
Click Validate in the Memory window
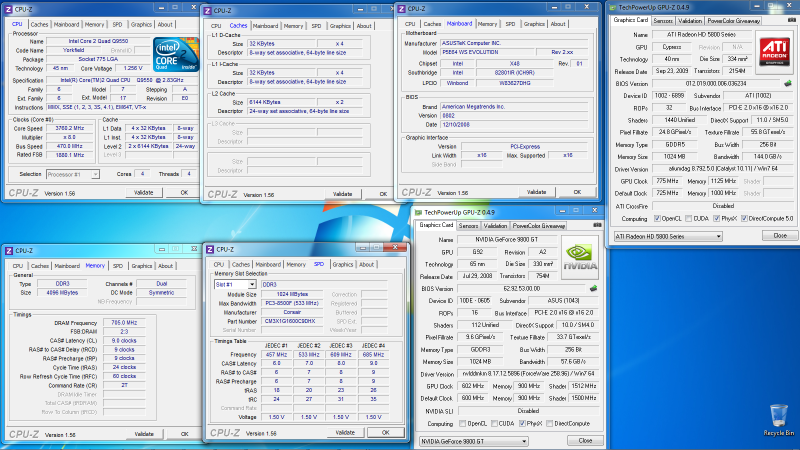point(144,434)
